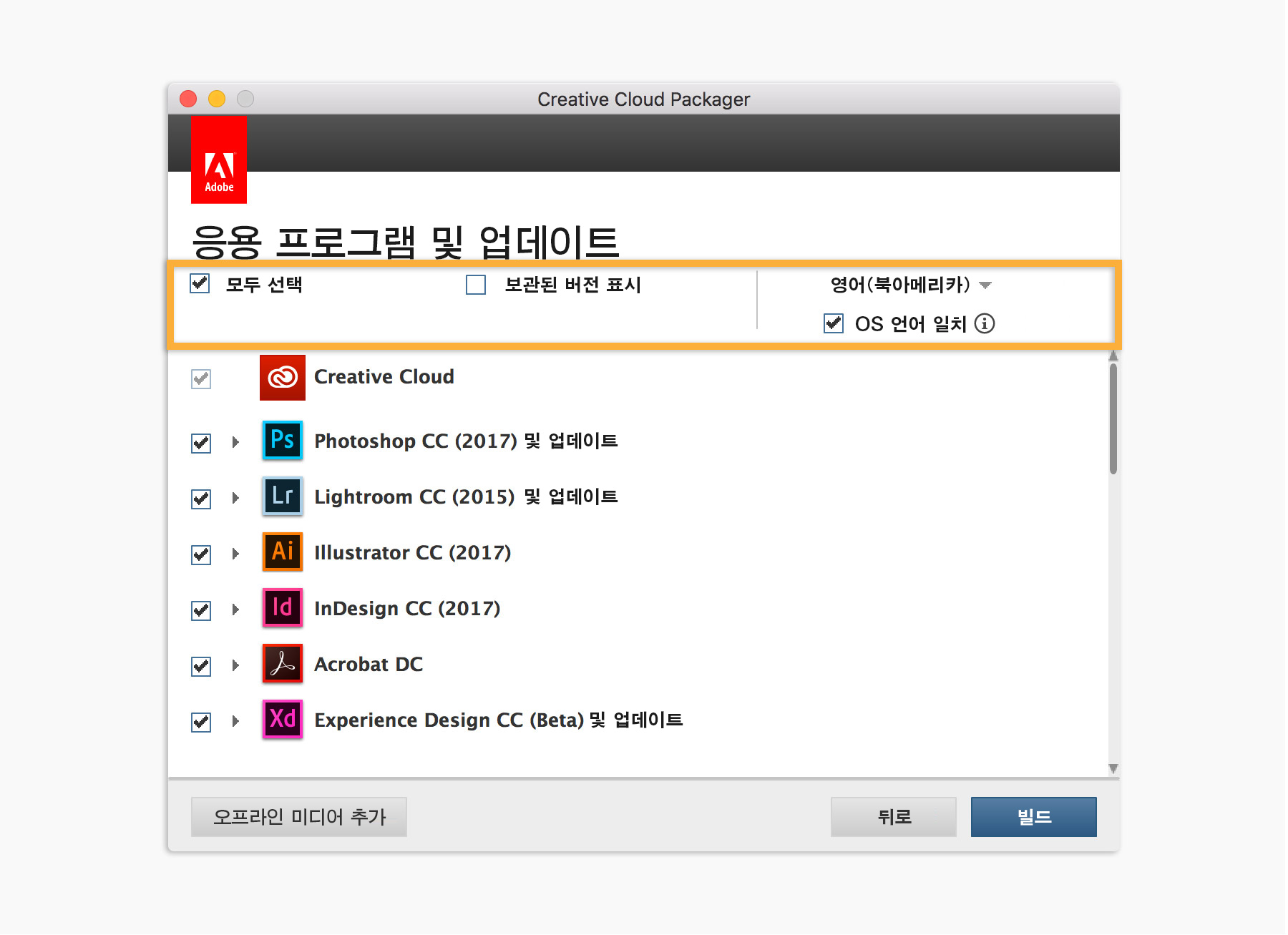Go back with the 뒤로 button
Screen dimensions: 1288x935
894,817
